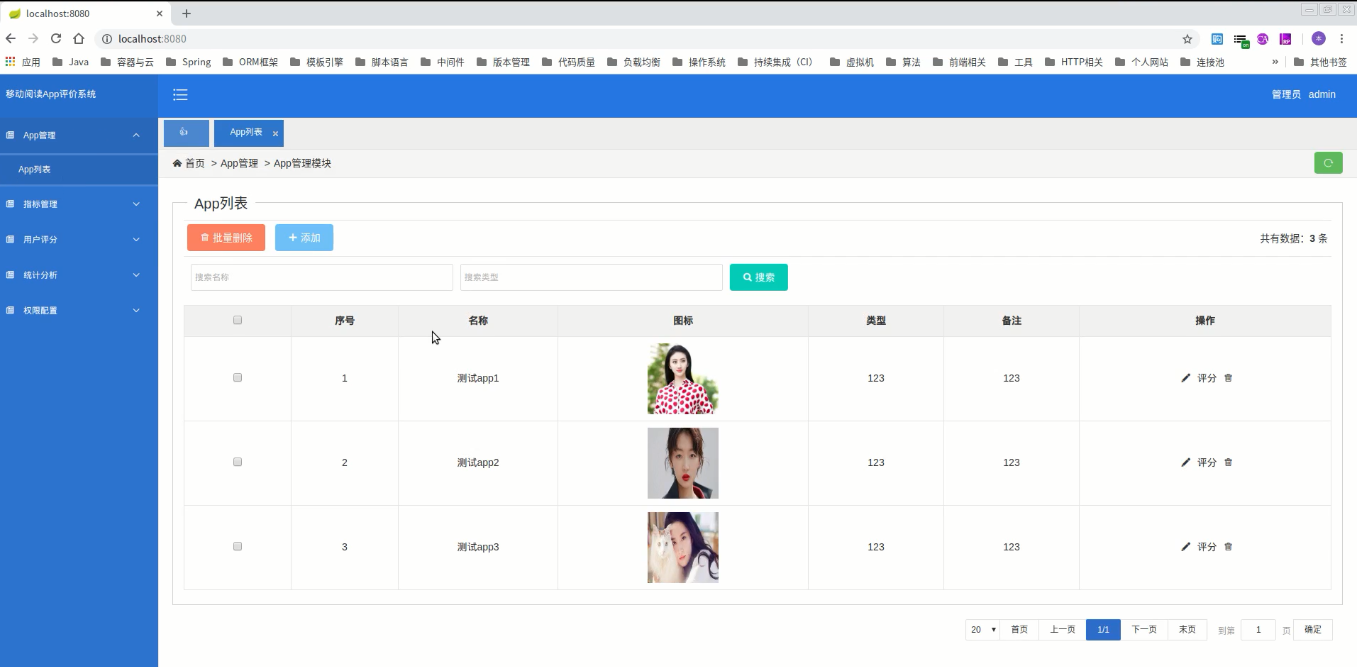The height and width of the screenshot is (667, 1357).
Task: Go to browser home page icon
Action: click(78, 38)
